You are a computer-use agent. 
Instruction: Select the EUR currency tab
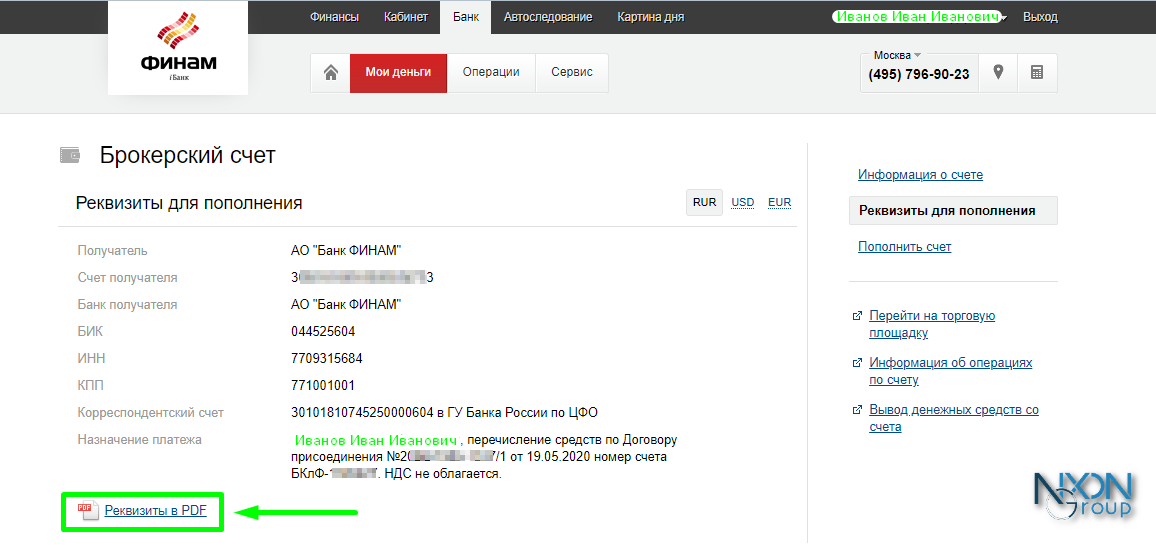(x=779, y=202)
